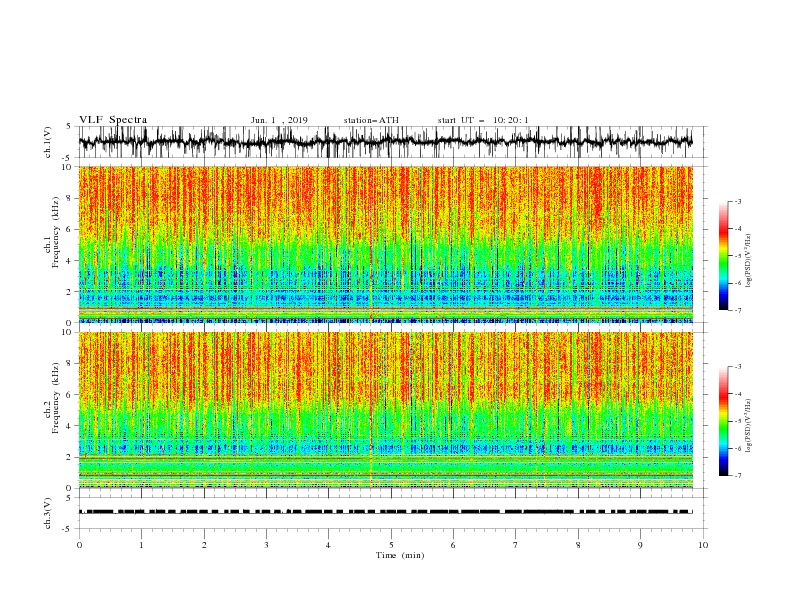The width and height of the screenshot is (792, 612).
Task: Click inside the ch.1 spectrogram panel
Action: [385, 244]
